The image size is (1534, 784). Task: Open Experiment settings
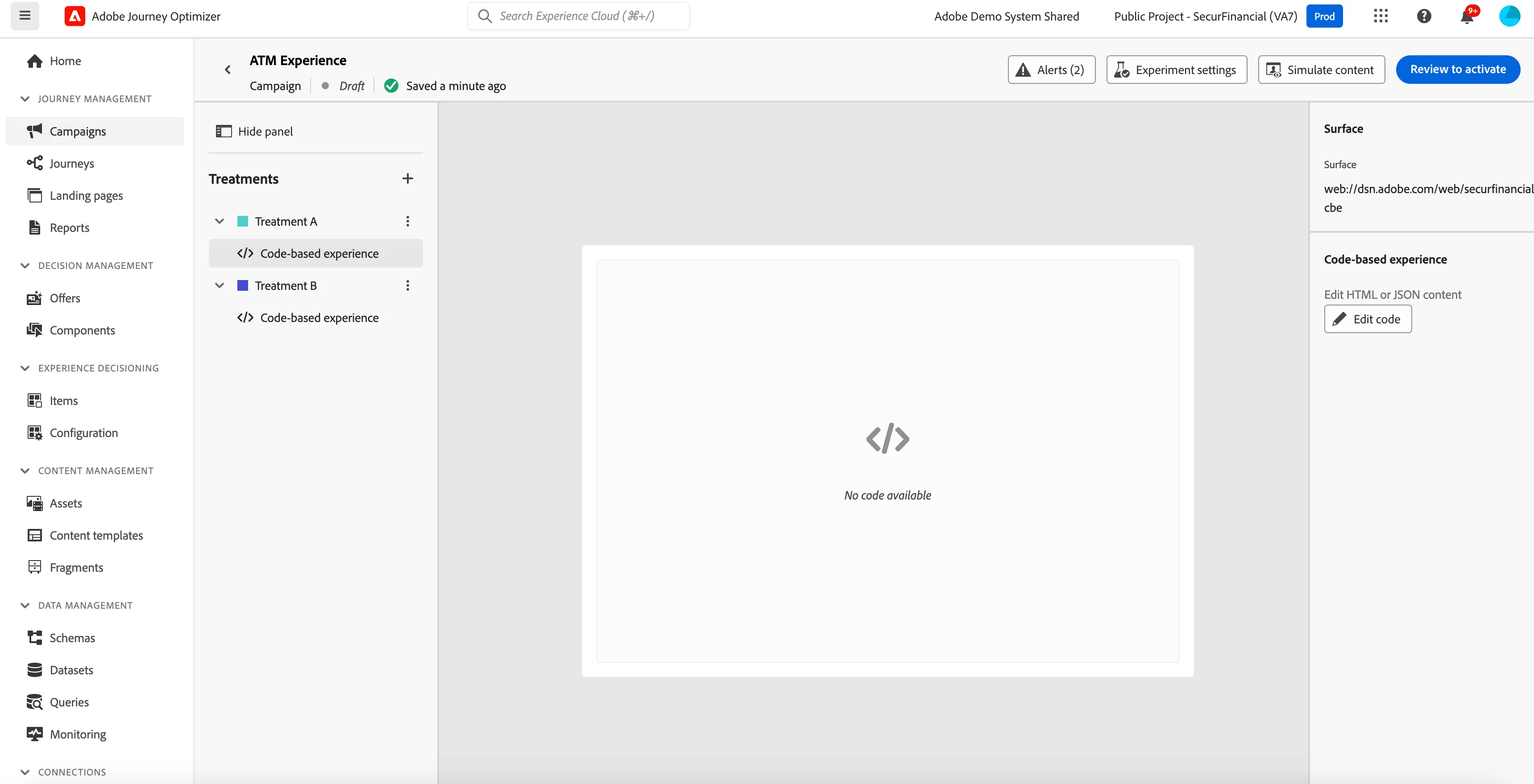[x=1176, y=70]
